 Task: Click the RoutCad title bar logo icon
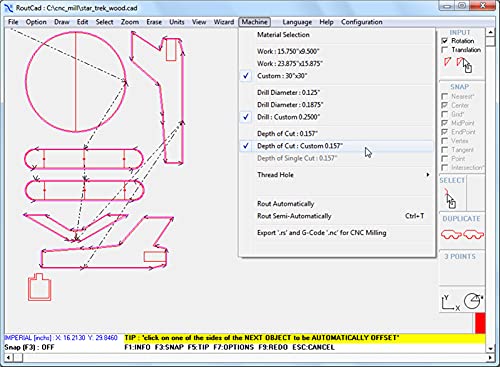coord(9,8)
